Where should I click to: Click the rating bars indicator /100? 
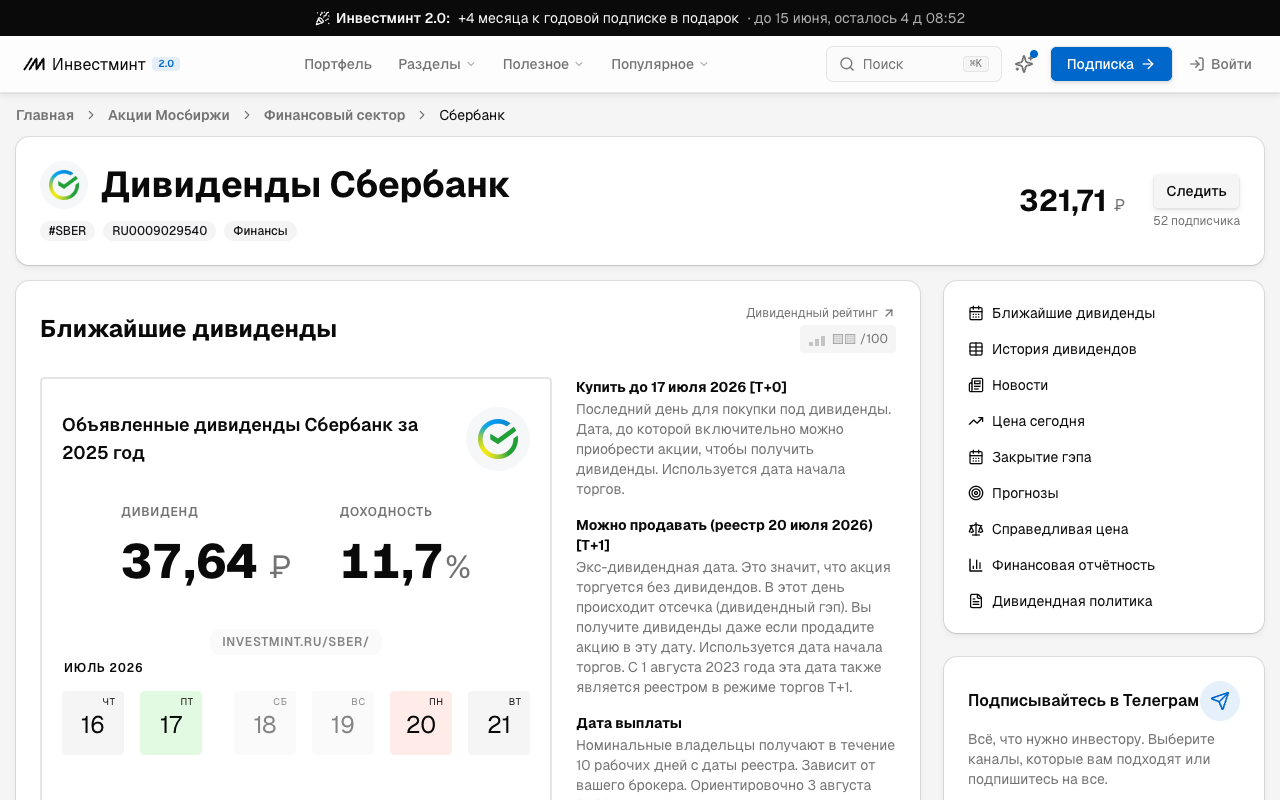848,339
